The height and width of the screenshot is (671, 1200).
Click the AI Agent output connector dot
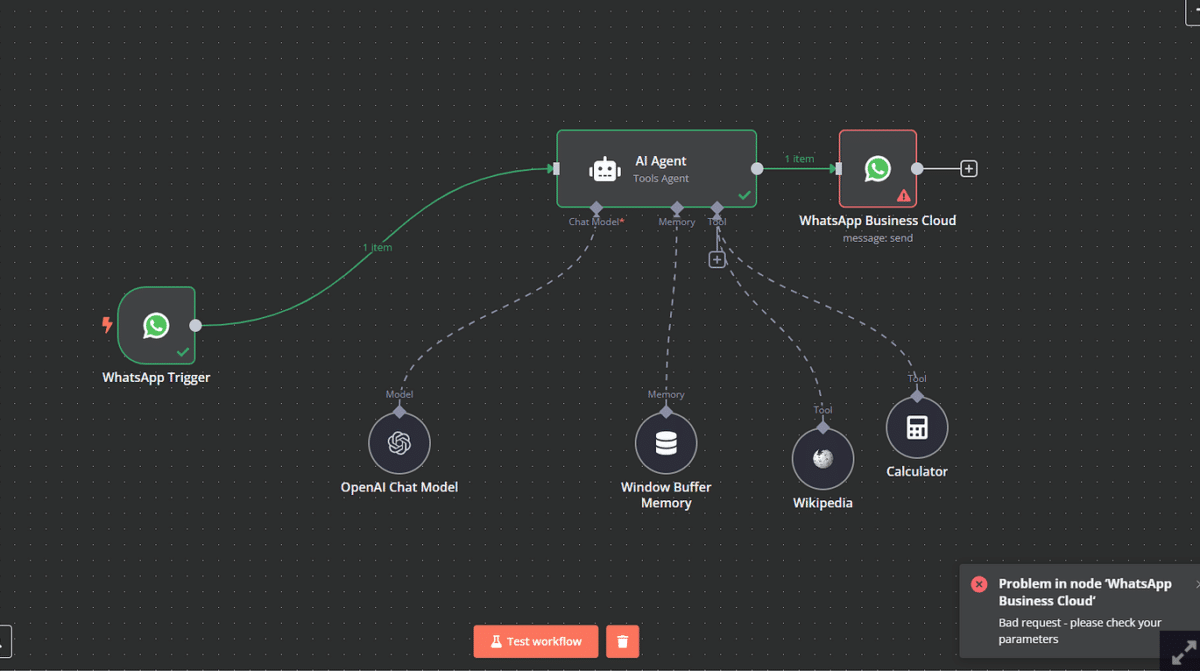click(757, 169)
